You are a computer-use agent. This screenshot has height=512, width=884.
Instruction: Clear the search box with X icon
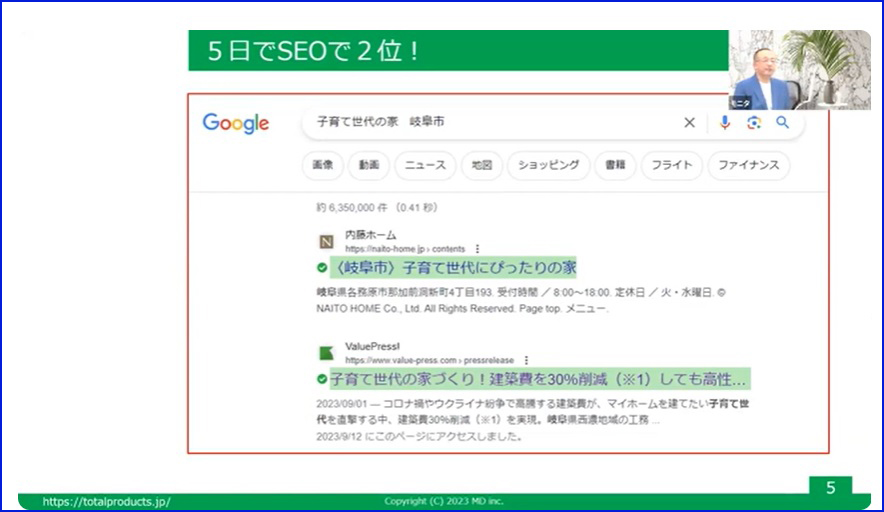pos(689,122)
